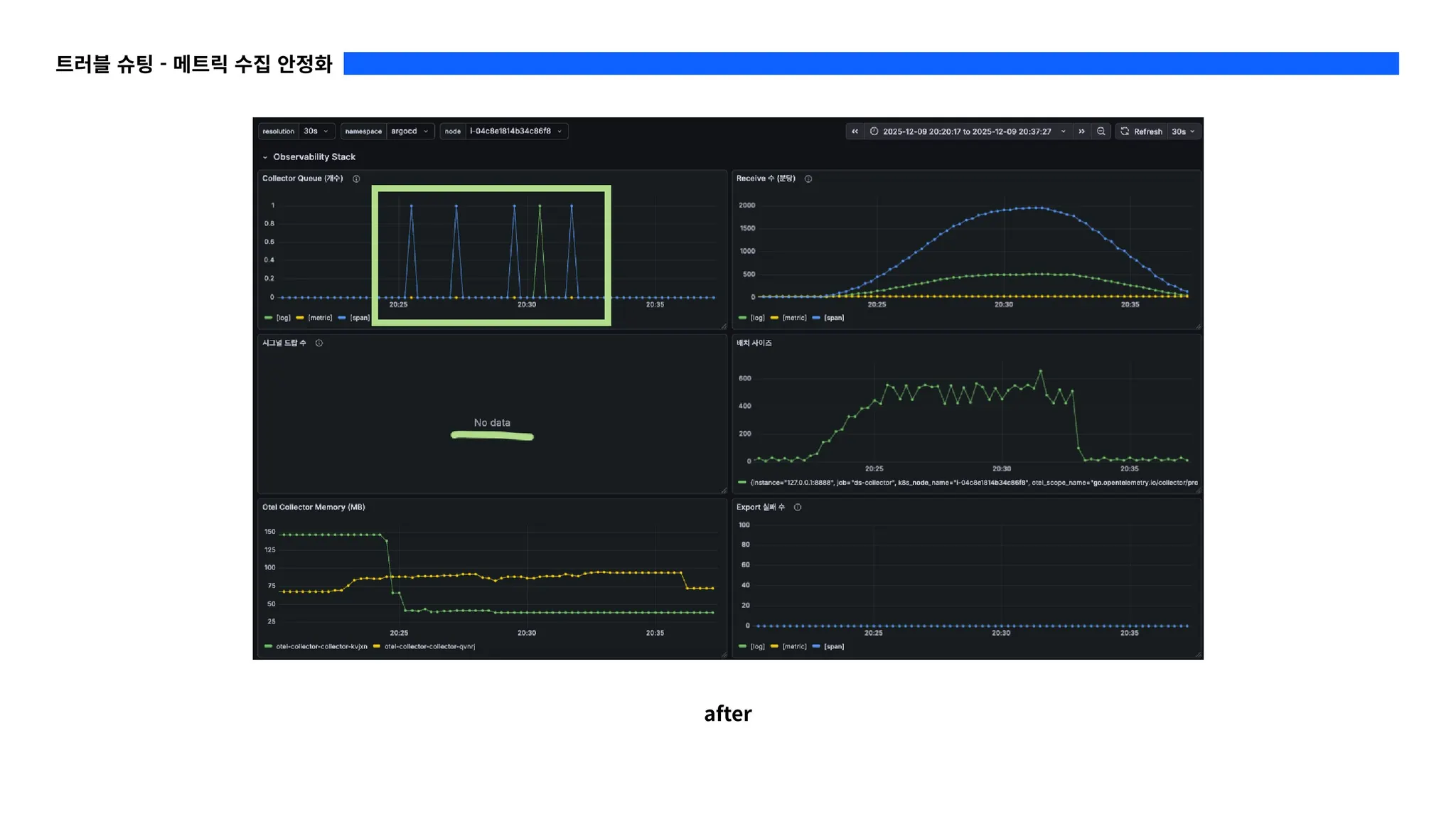Click info icon beside Export 실패 수 title

click(798, 508)
